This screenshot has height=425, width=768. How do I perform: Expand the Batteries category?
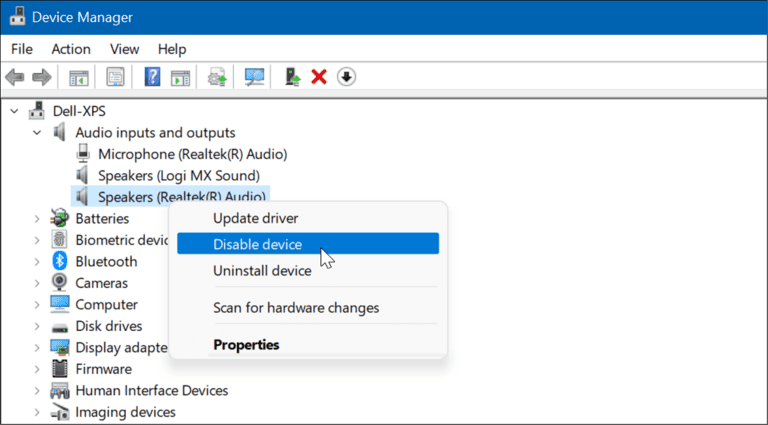point(37,218)
